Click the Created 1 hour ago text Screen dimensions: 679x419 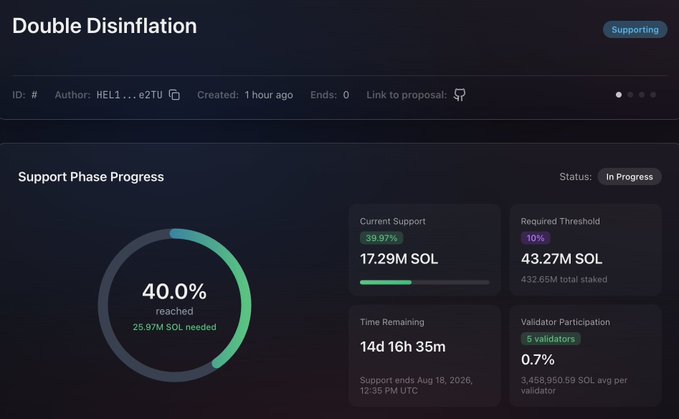coord(245,95)
